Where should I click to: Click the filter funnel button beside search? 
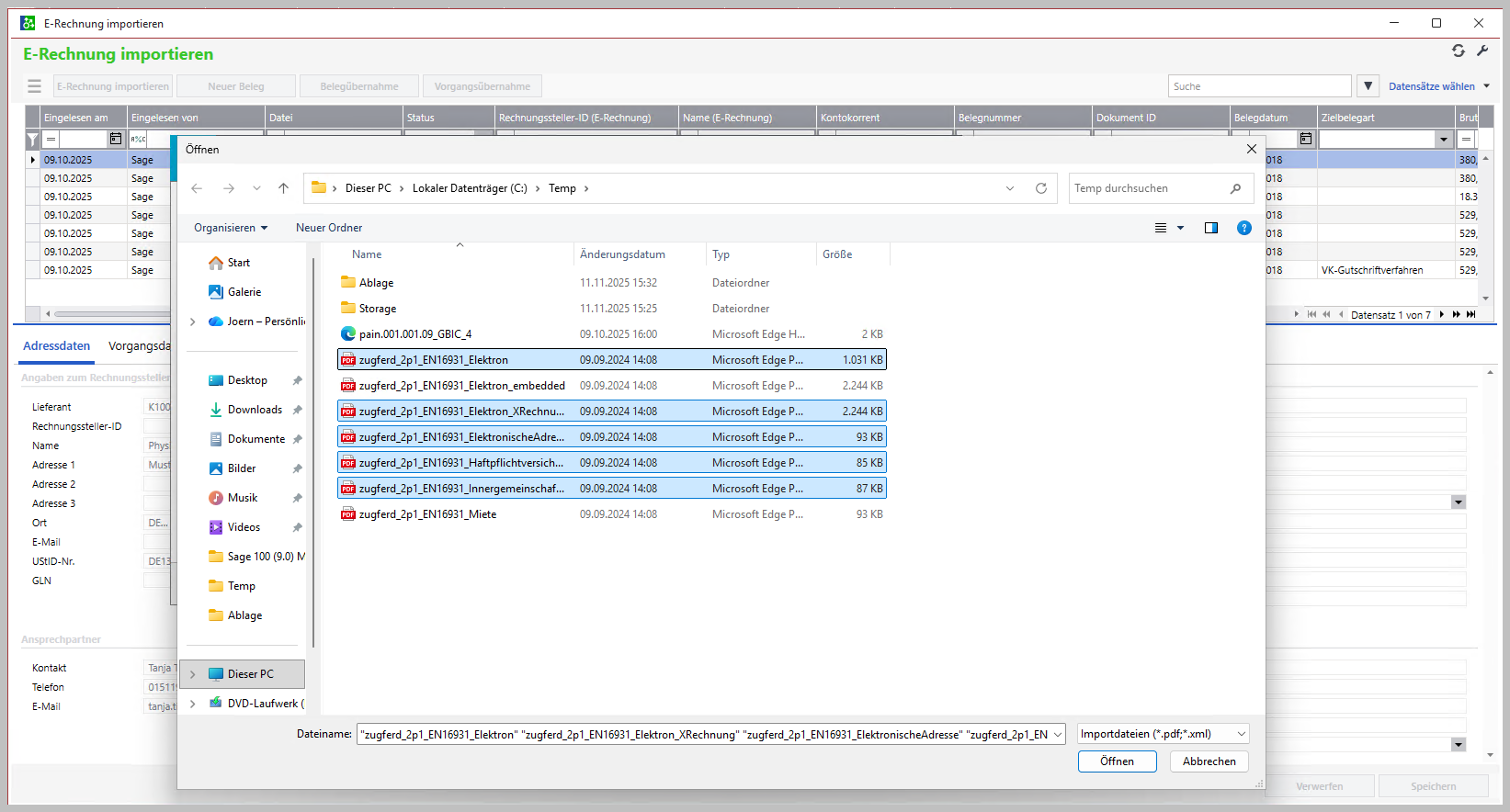click(x=1368, y=86)
